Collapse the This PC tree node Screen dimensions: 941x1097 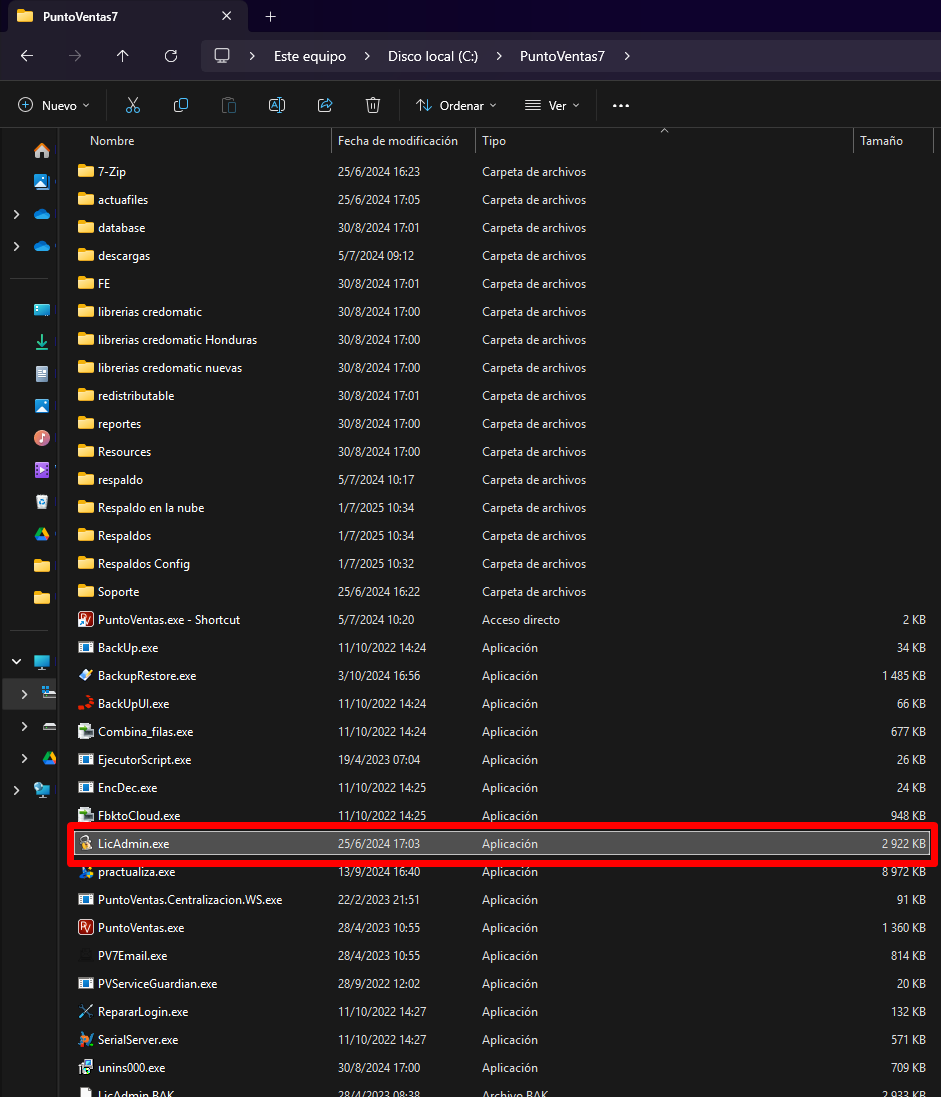click(17, 661)
